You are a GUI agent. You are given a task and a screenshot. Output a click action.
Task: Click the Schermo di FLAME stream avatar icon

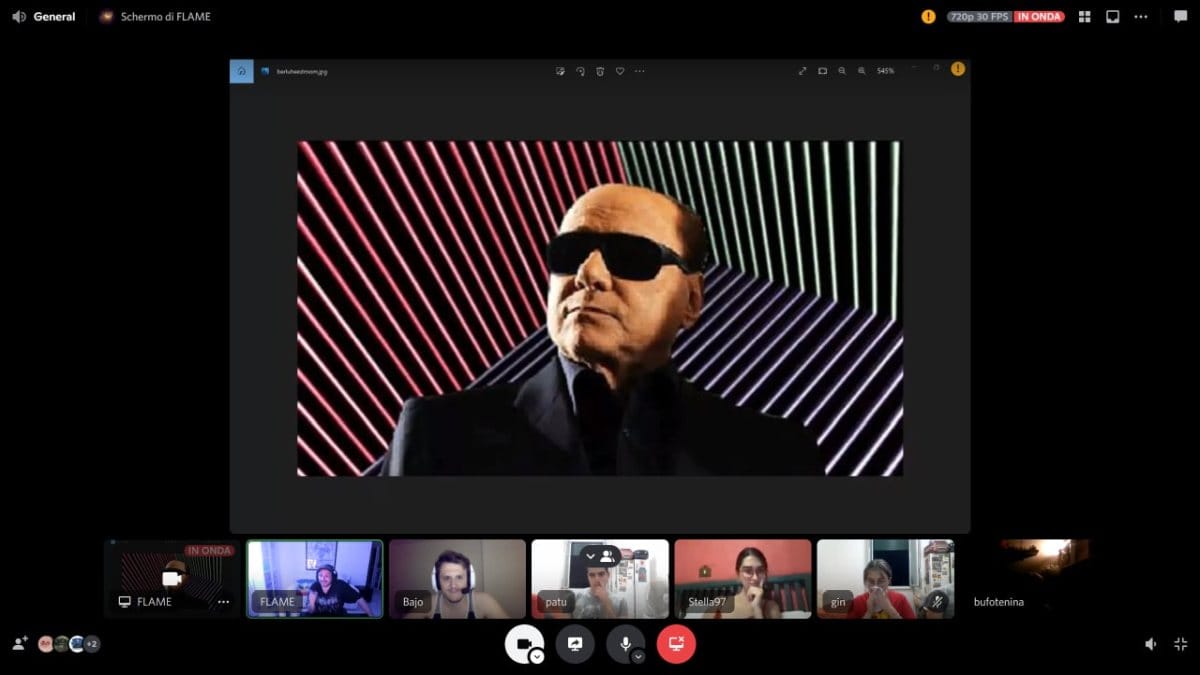[x=107, y=16]
